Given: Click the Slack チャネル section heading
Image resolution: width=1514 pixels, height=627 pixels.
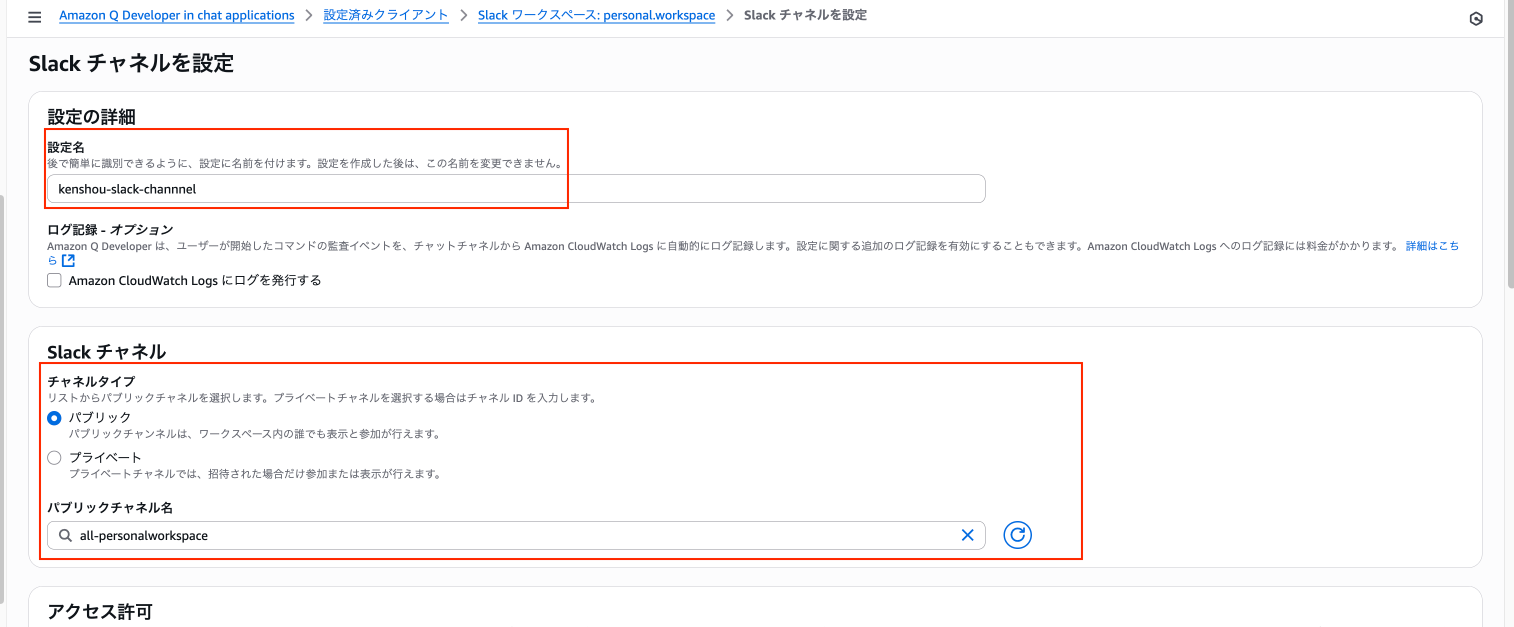Looking at the screenshot, I should click(x=106, y=352).
